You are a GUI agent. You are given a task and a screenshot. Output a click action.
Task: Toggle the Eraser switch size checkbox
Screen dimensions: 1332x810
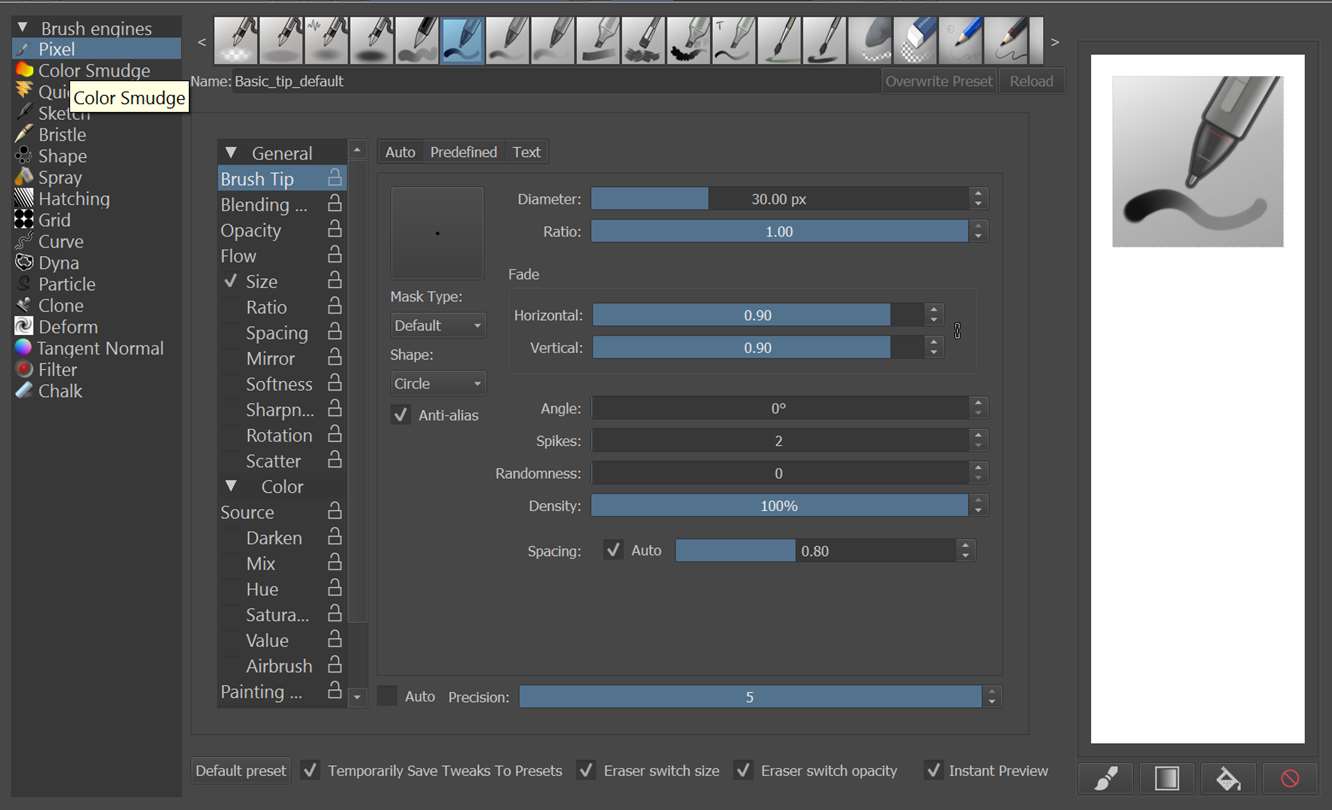(x=586, y=771)
